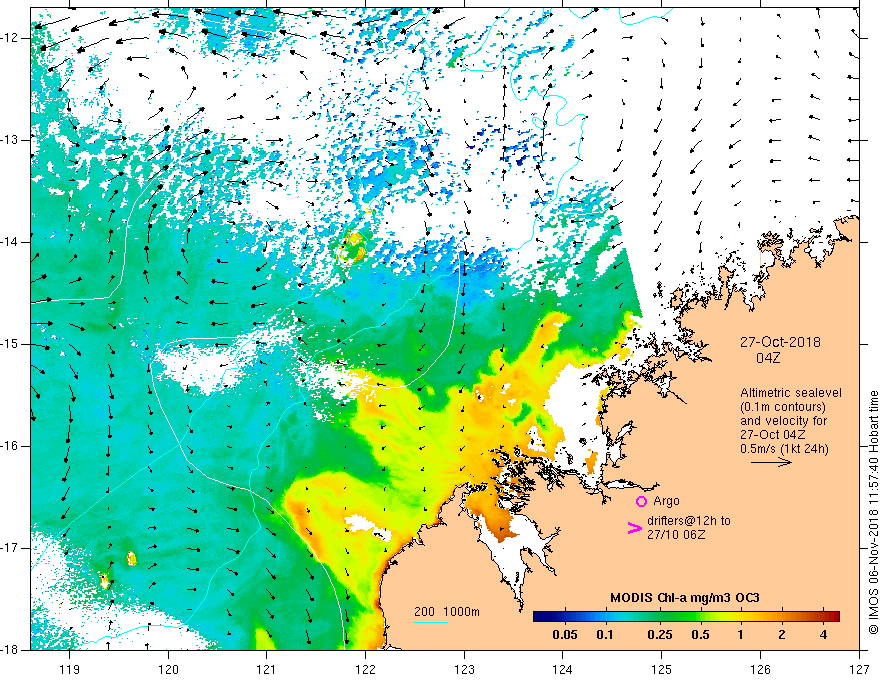
Task: Click the cyan 200m contour legend line
Action: click(430, 622)
